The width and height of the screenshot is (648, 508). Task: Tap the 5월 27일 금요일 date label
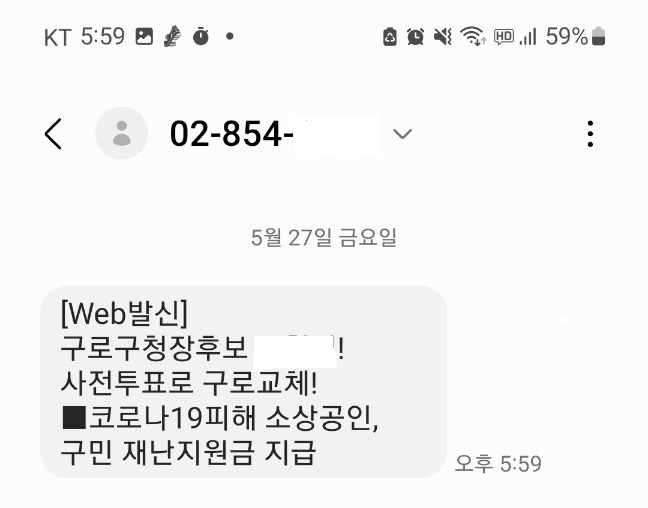(324, 237)
